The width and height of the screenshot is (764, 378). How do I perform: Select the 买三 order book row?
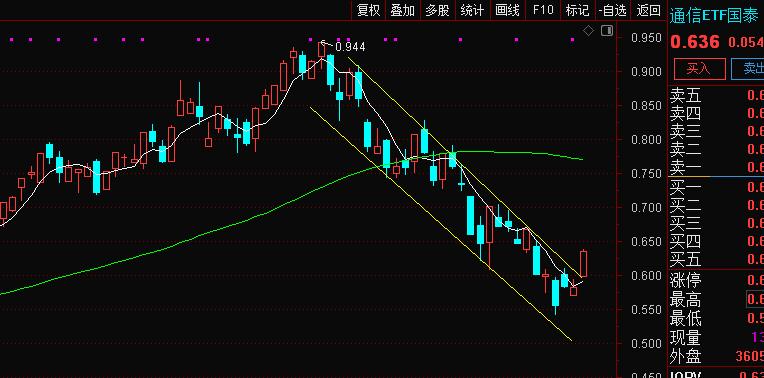[x=716, y=223]
